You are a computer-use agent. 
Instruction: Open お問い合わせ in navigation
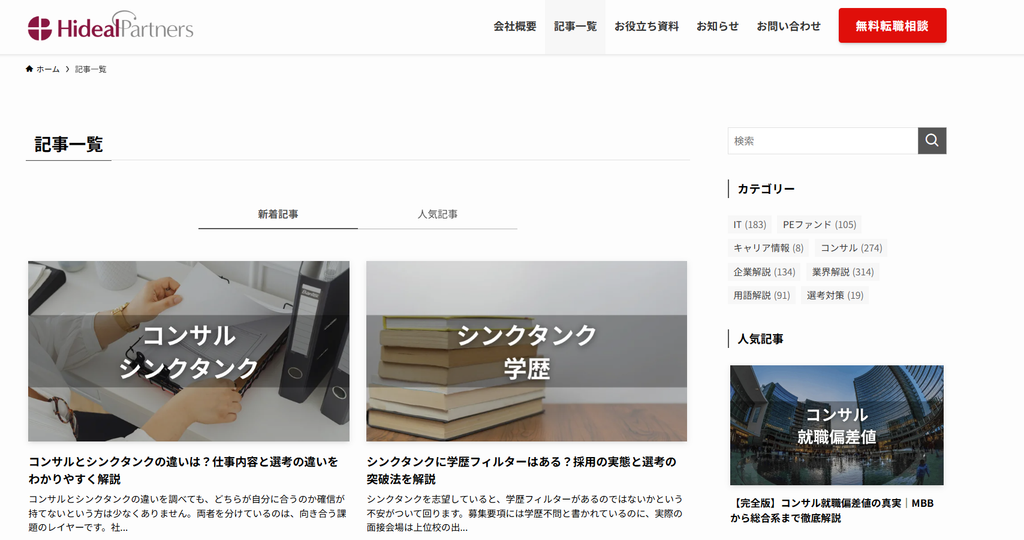point(788,26)
